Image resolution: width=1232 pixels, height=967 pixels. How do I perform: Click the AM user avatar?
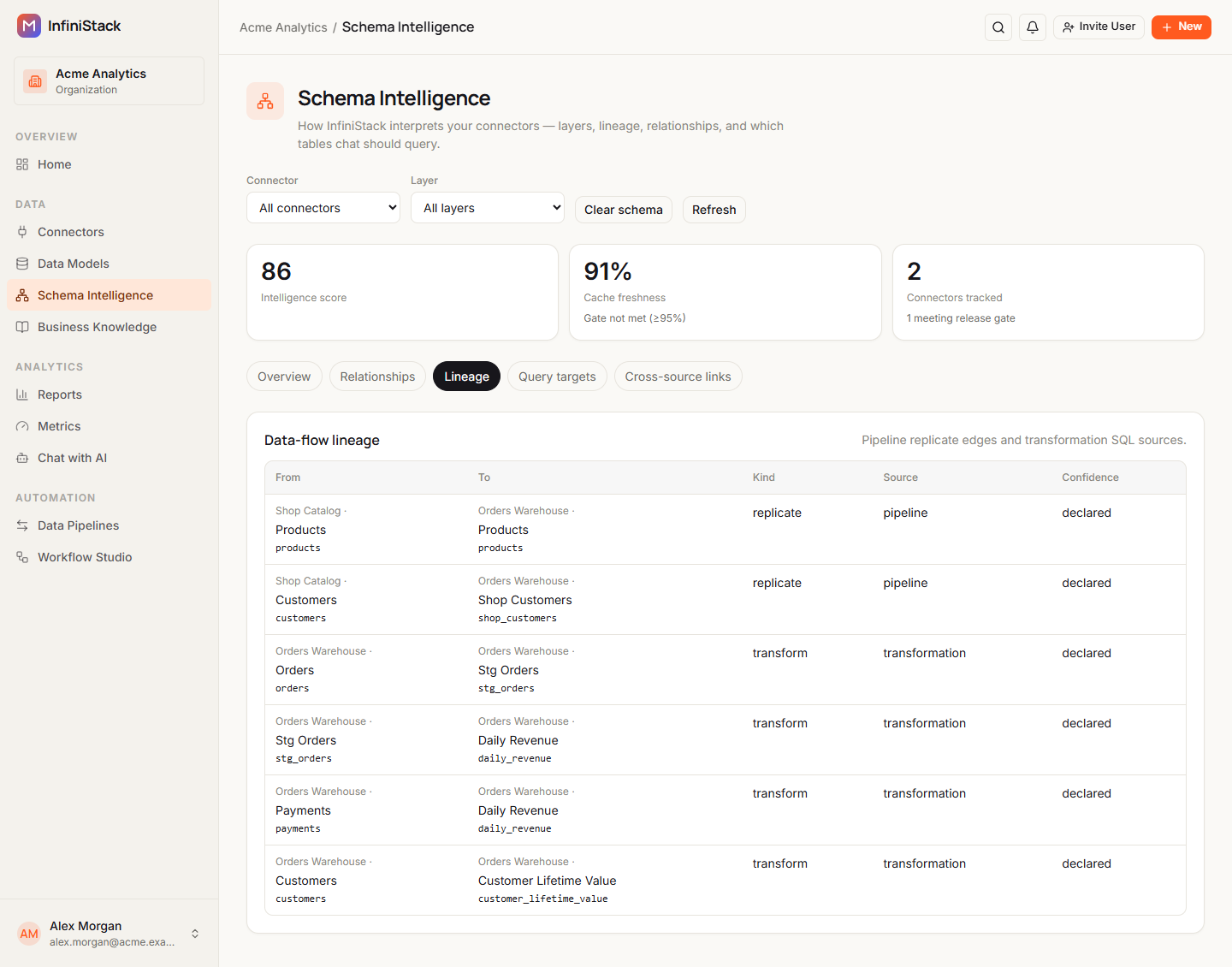point(29,934)
